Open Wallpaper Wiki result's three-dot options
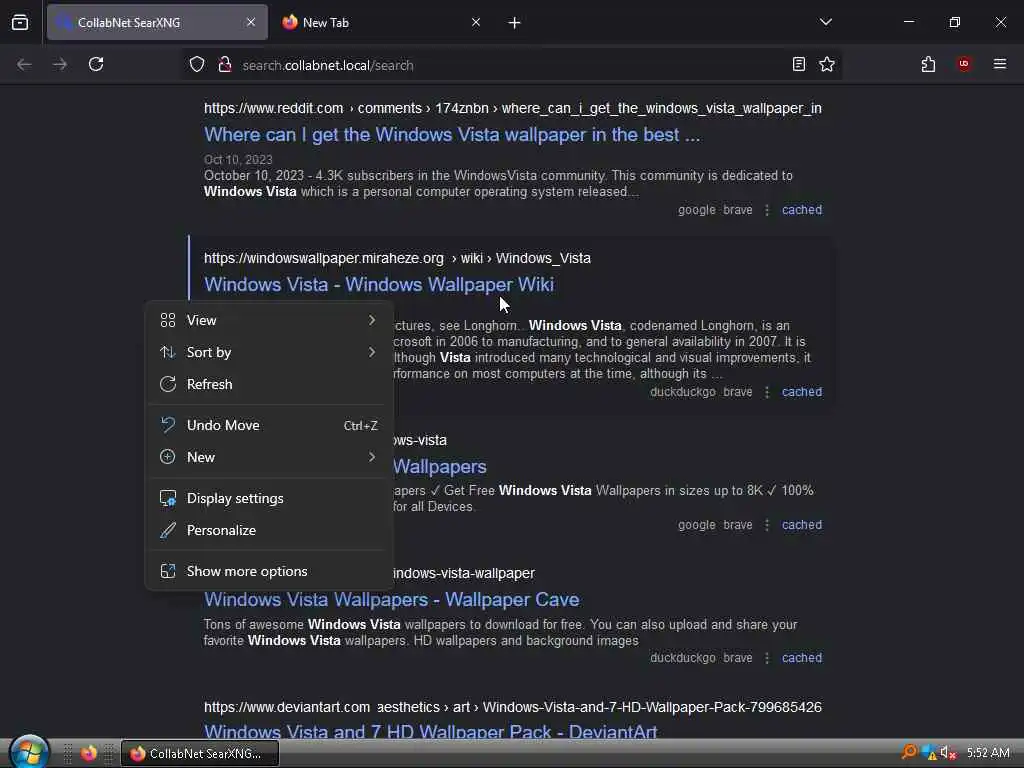Image resolution: width=1024 pixels, height=768 pixels. click(767, 392)
